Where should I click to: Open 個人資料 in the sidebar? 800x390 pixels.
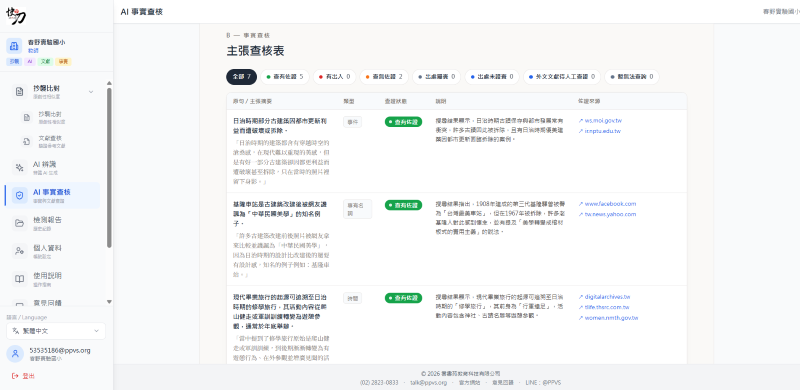pyautogui.click(x=53, y=251)
